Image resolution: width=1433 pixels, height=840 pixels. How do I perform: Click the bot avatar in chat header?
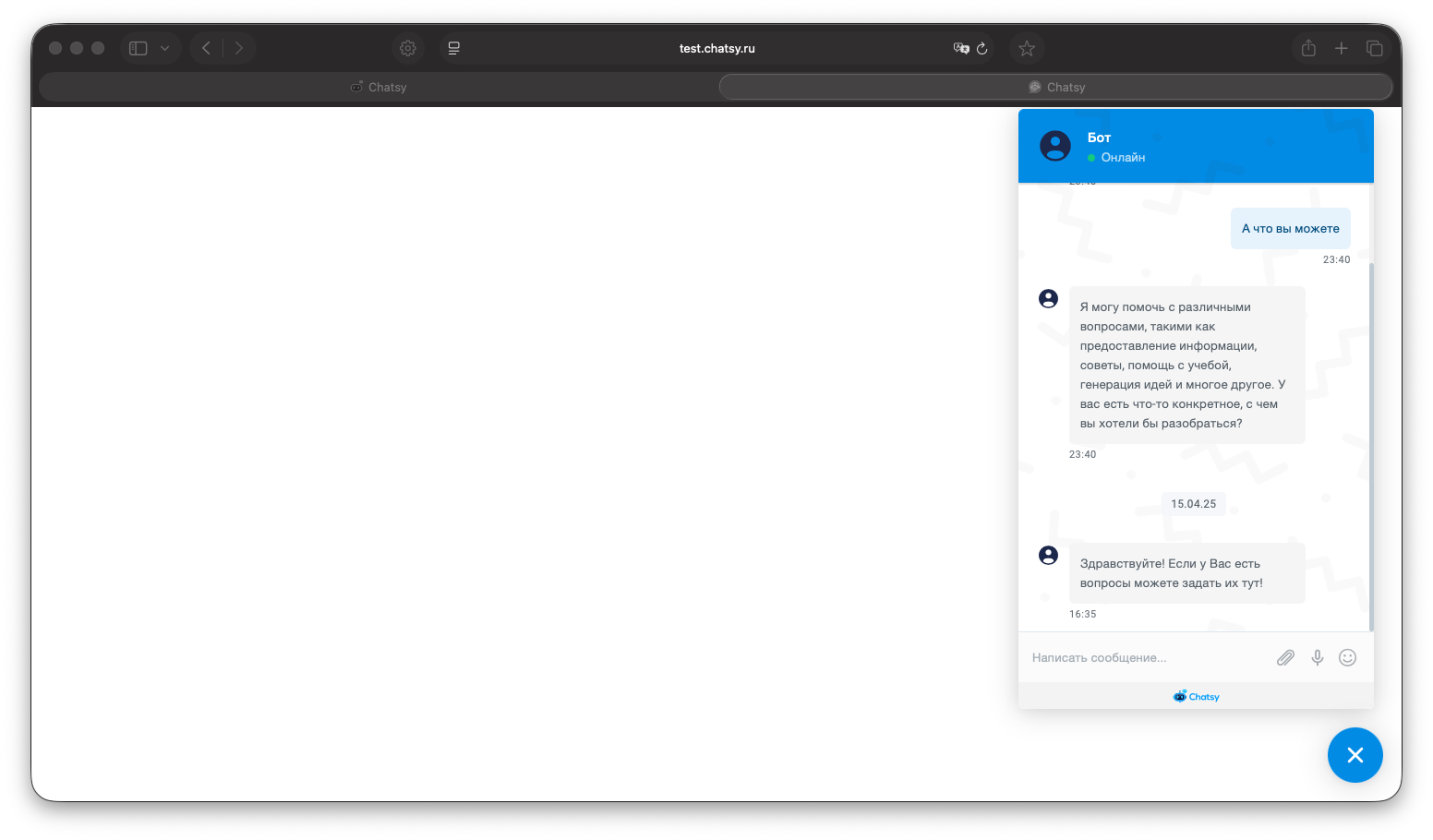(1055, 146)
